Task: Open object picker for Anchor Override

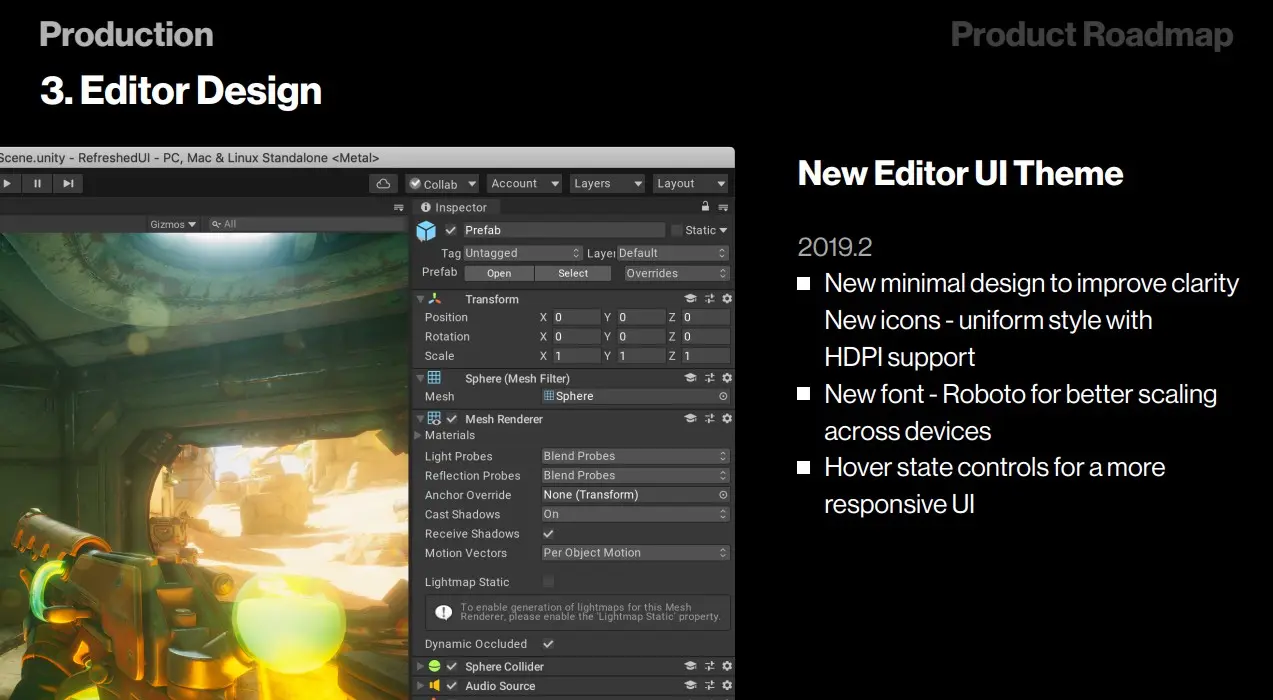Action: tap(723, 495)
